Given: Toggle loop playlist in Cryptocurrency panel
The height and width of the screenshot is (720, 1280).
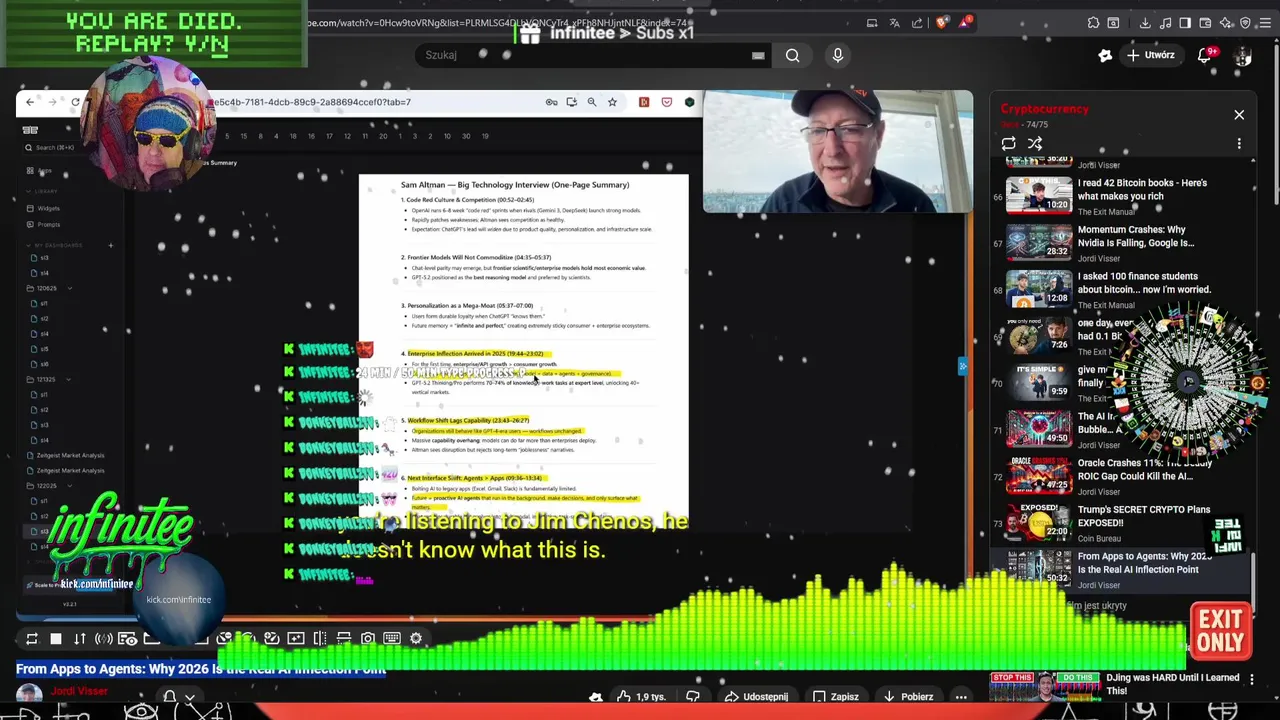Looking at the screenshot, I should tap(1009, 144).
